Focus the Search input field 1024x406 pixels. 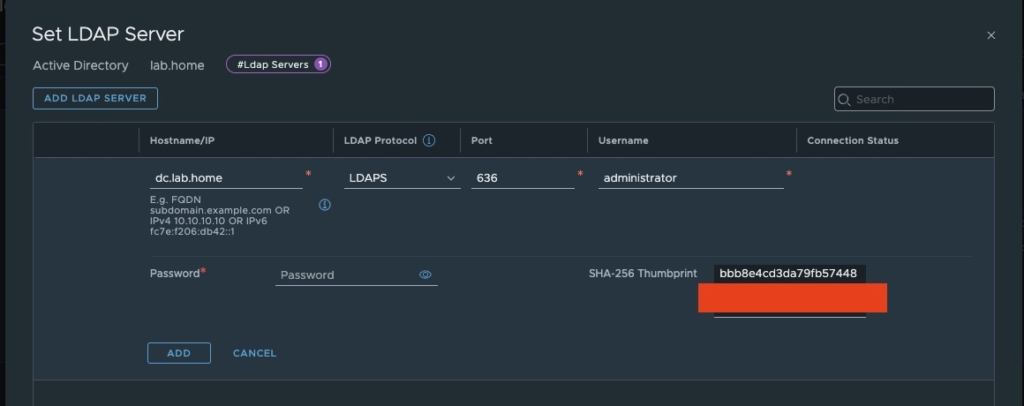point(920,100)
